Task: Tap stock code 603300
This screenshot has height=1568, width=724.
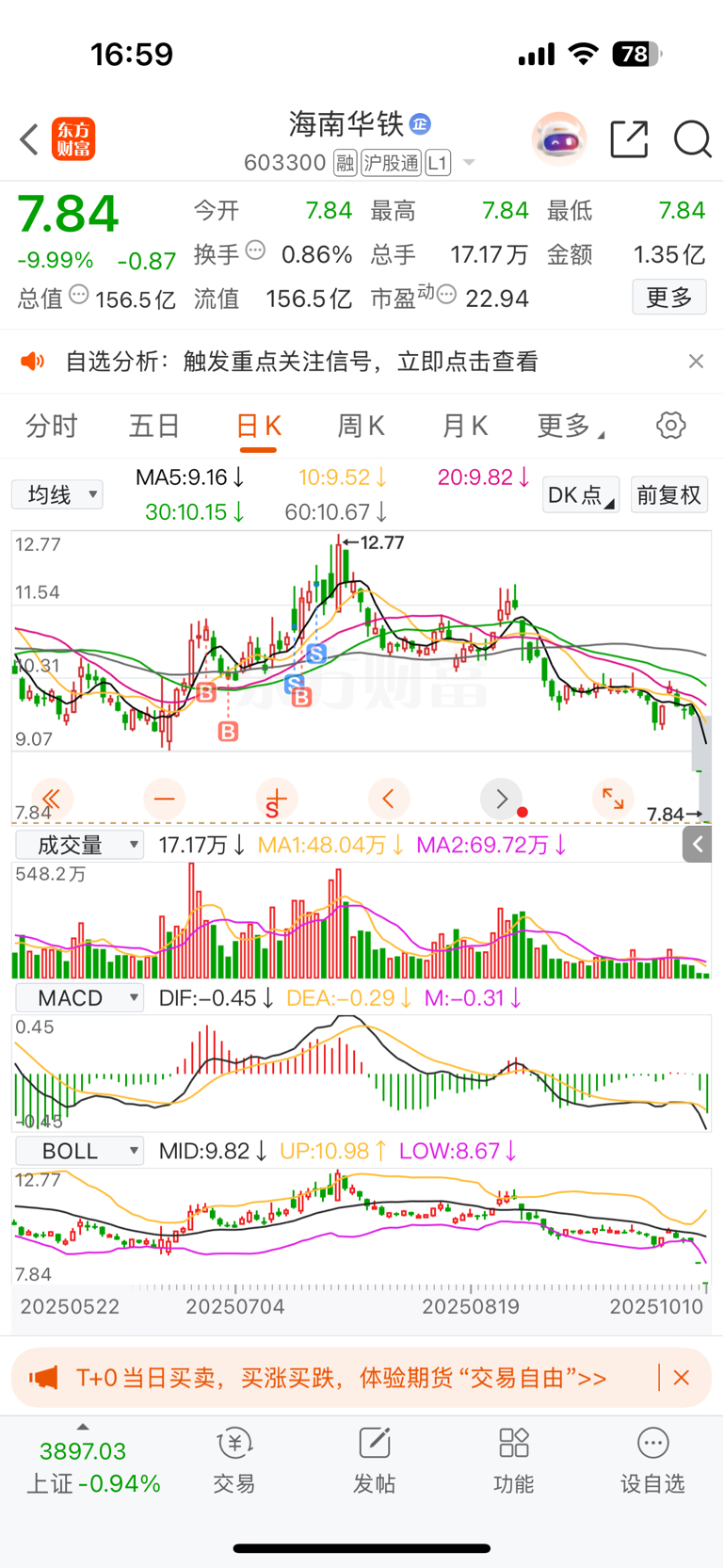Action: point(284,163)
